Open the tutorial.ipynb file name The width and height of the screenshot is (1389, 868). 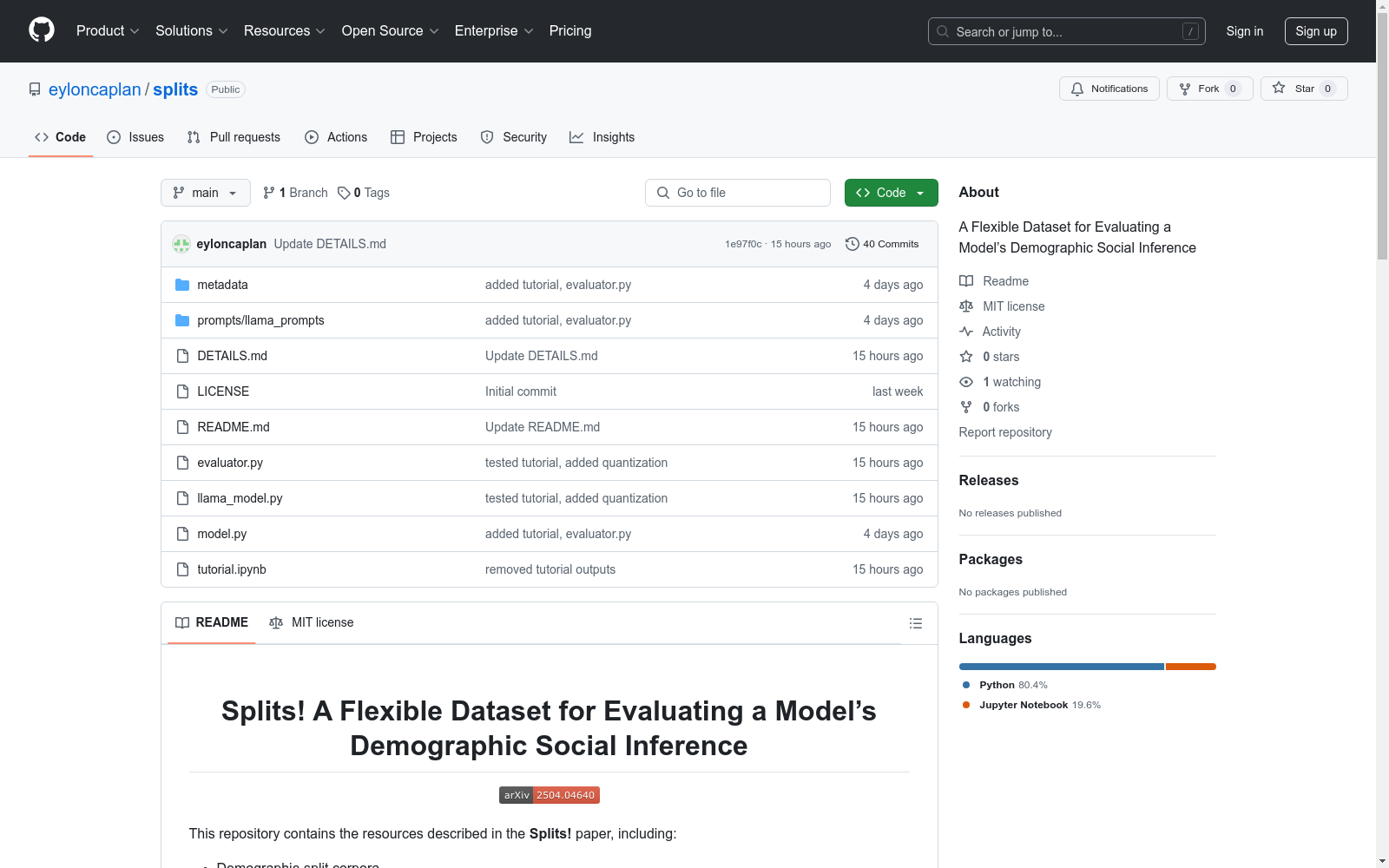232,569
